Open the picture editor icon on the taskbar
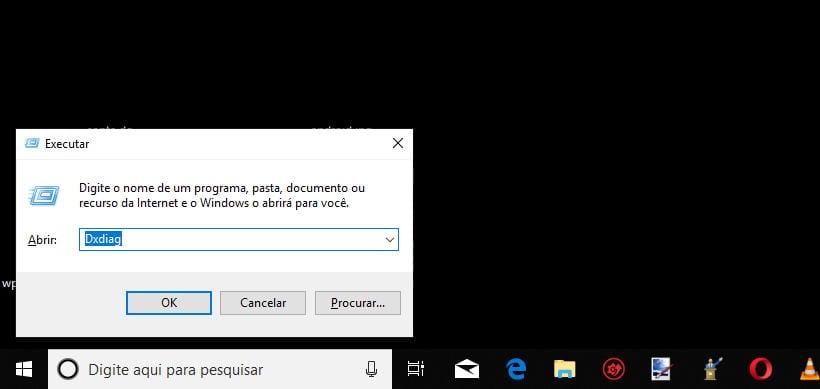 tap(662, 369)
